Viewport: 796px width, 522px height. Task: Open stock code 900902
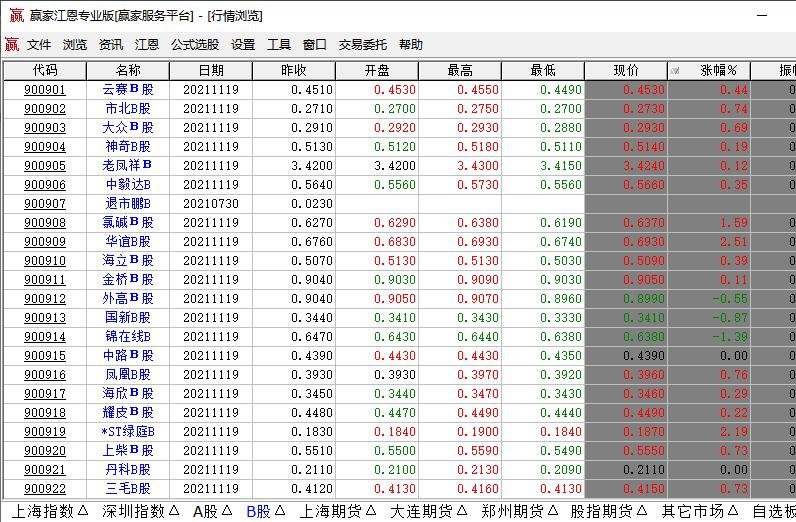click(x=45, y=109)
